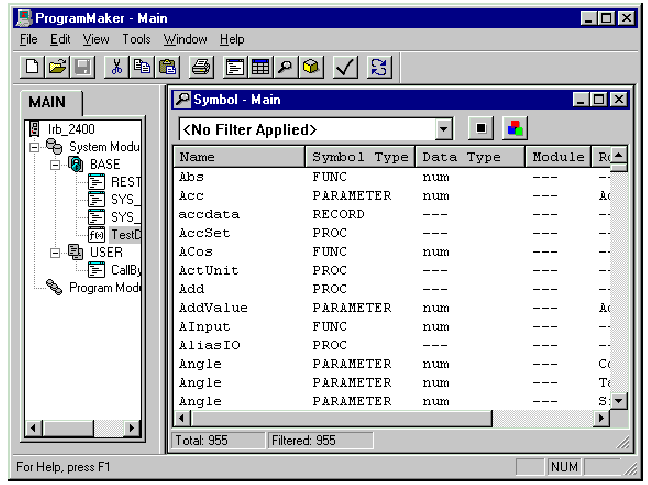This screenshot has width=648, height=485.
Task: Click the Print toolbar icon
Action: point(201,67)
